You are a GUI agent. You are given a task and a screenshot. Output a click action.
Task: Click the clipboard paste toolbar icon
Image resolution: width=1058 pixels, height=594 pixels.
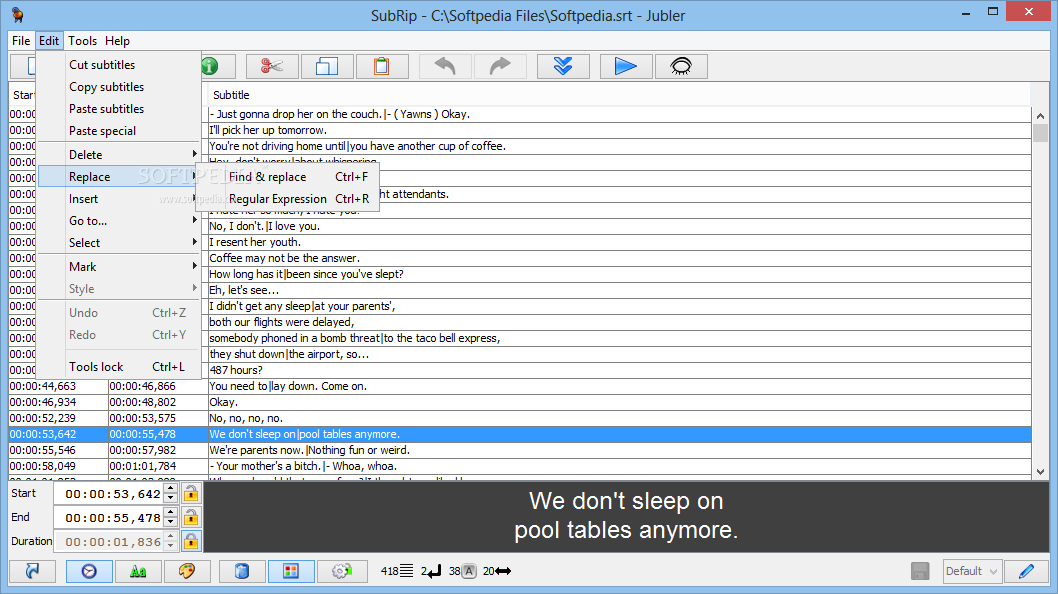(382, 66)
